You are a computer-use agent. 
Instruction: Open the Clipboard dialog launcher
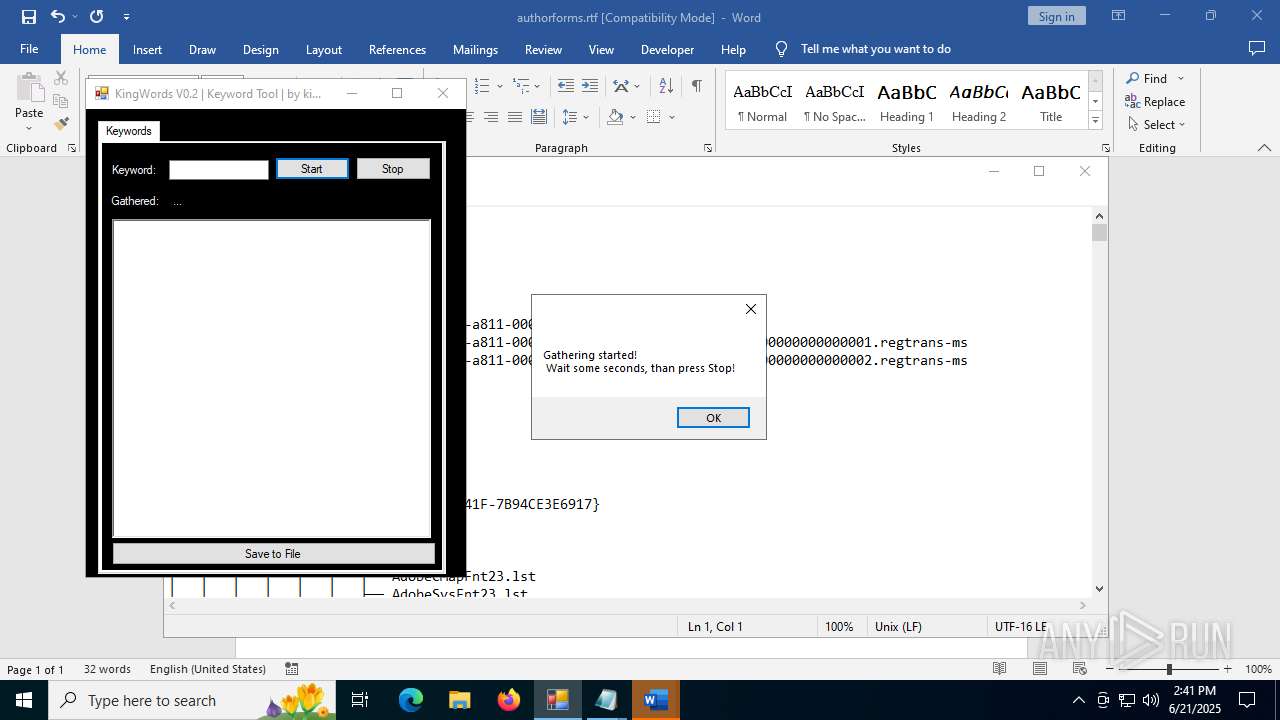tap(72, 148)
